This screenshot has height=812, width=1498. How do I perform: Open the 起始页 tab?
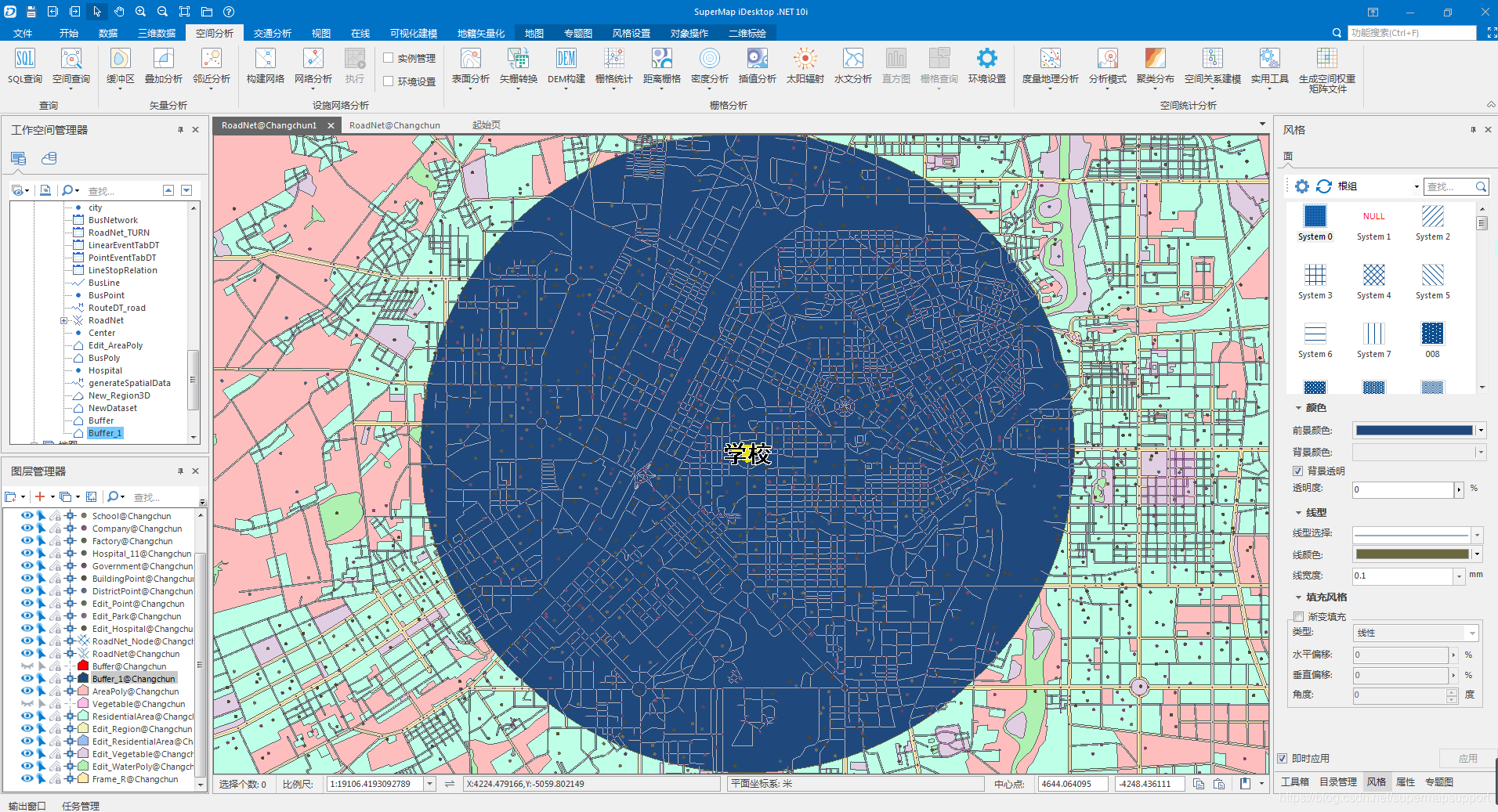pos(487,125)
